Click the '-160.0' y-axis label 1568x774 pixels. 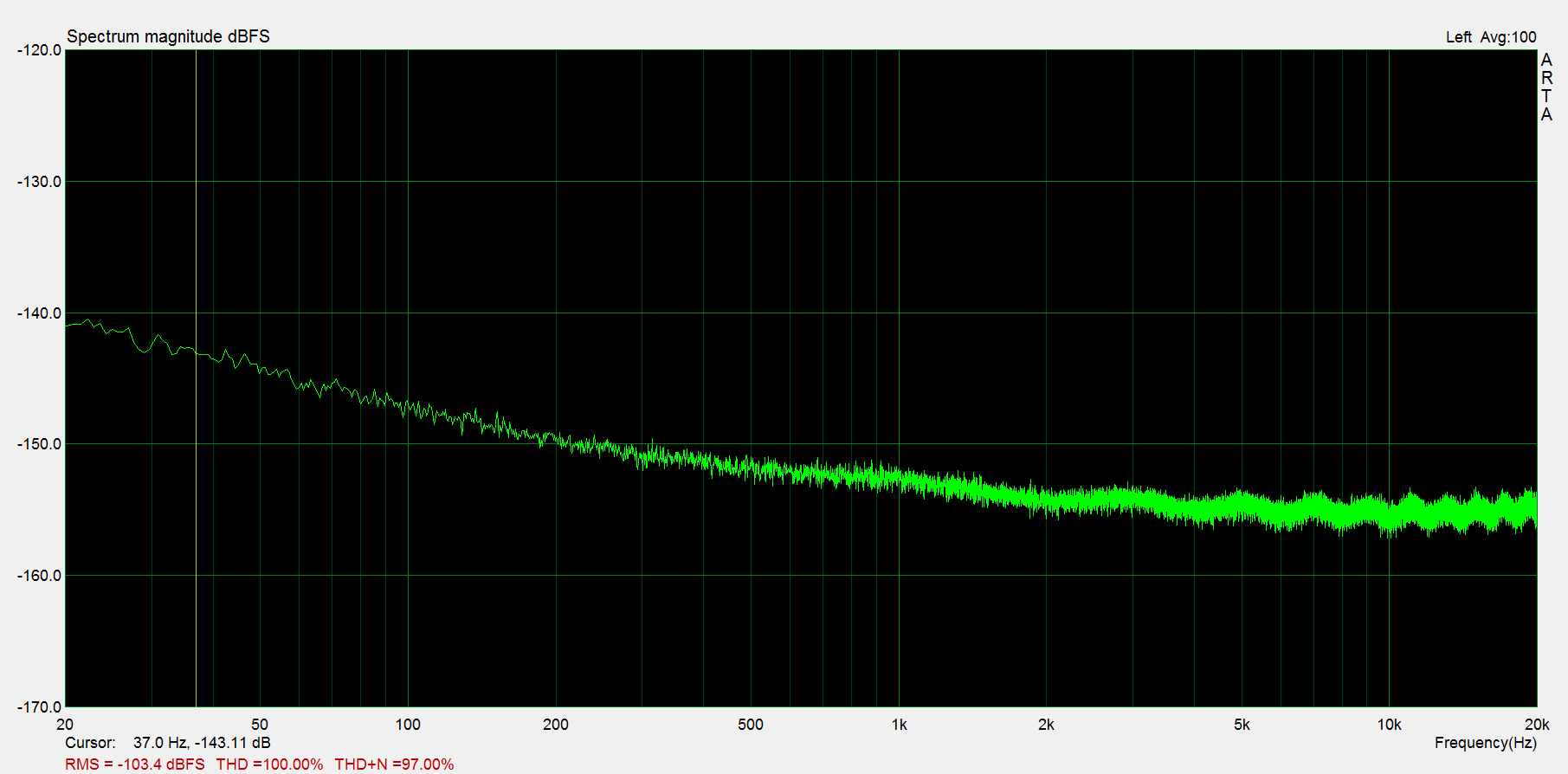coord(40,576)
